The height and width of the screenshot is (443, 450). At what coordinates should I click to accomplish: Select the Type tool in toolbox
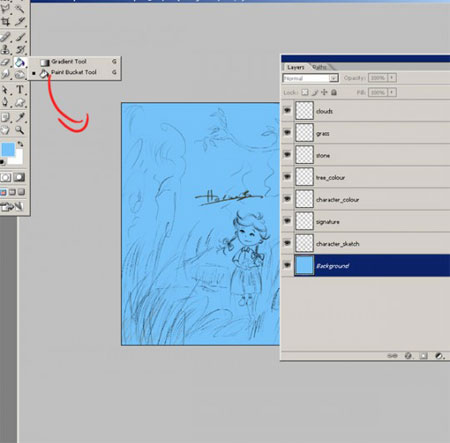point(20,90)
